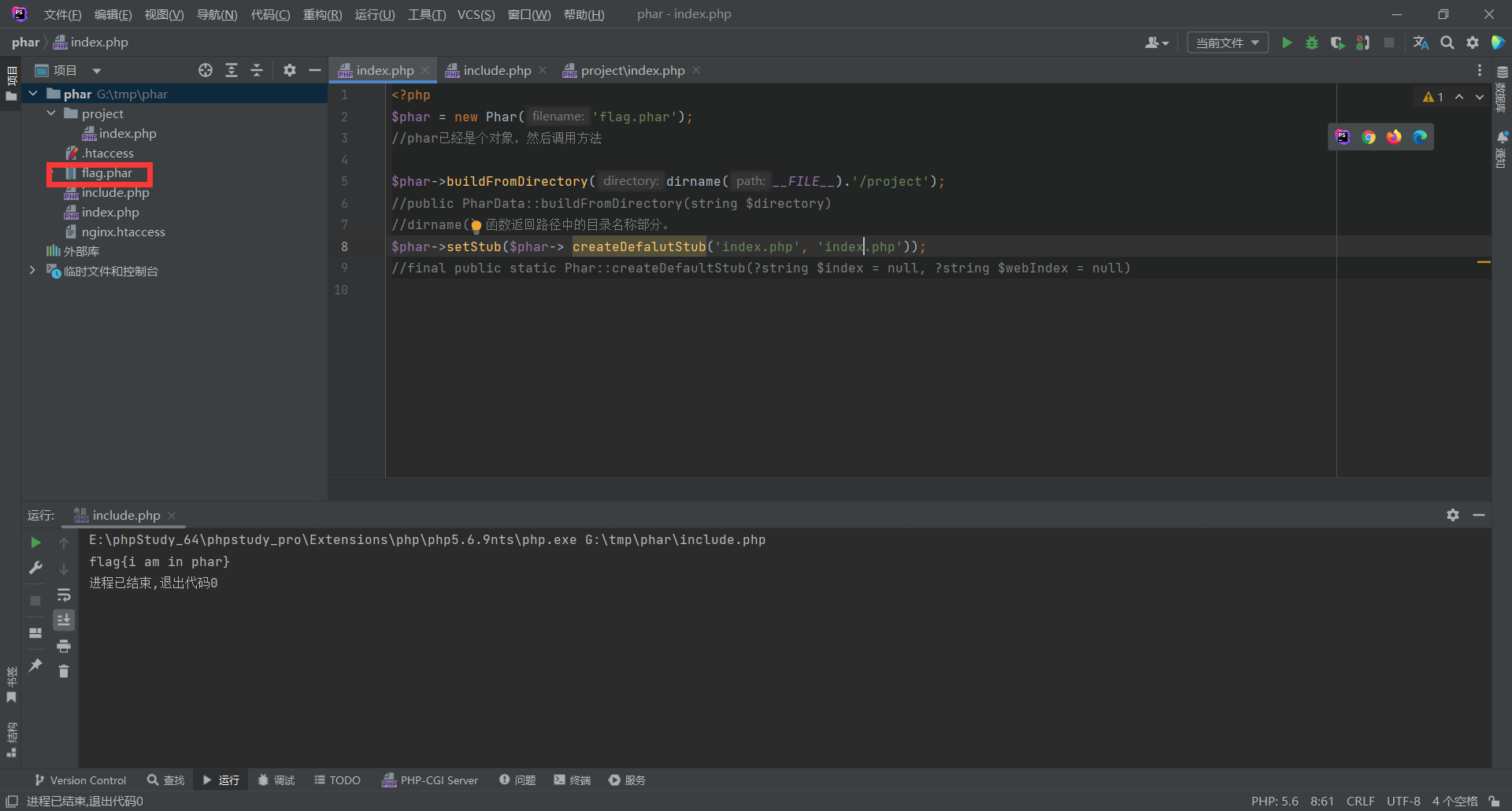1512x811 pixels.
Task: Pin the run tab
Action: [x=35, y=665]
